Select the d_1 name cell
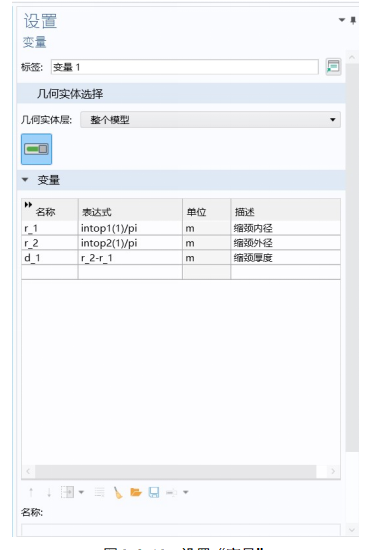The width and height of the screenshot is (371, 550). coord(50,258)
